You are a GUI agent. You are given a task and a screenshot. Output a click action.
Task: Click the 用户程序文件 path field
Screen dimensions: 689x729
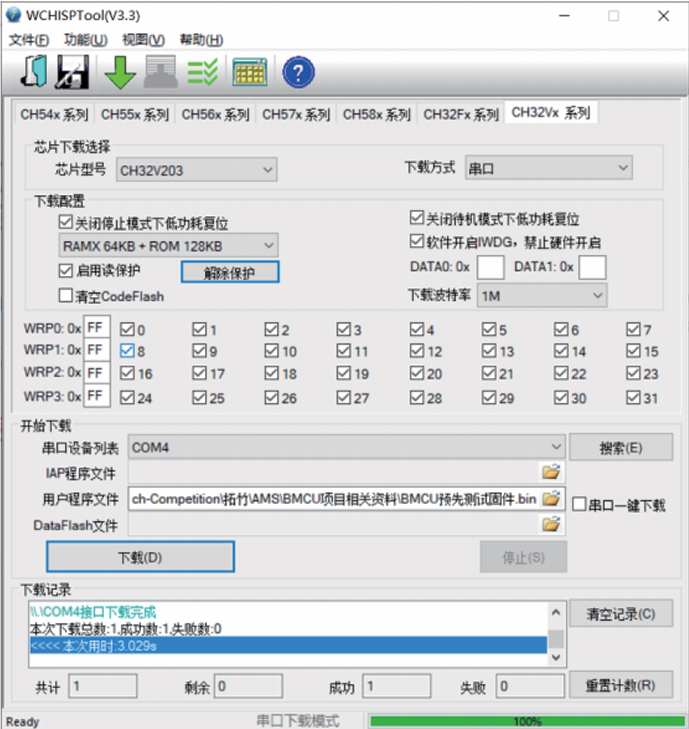tap(333, 499)
